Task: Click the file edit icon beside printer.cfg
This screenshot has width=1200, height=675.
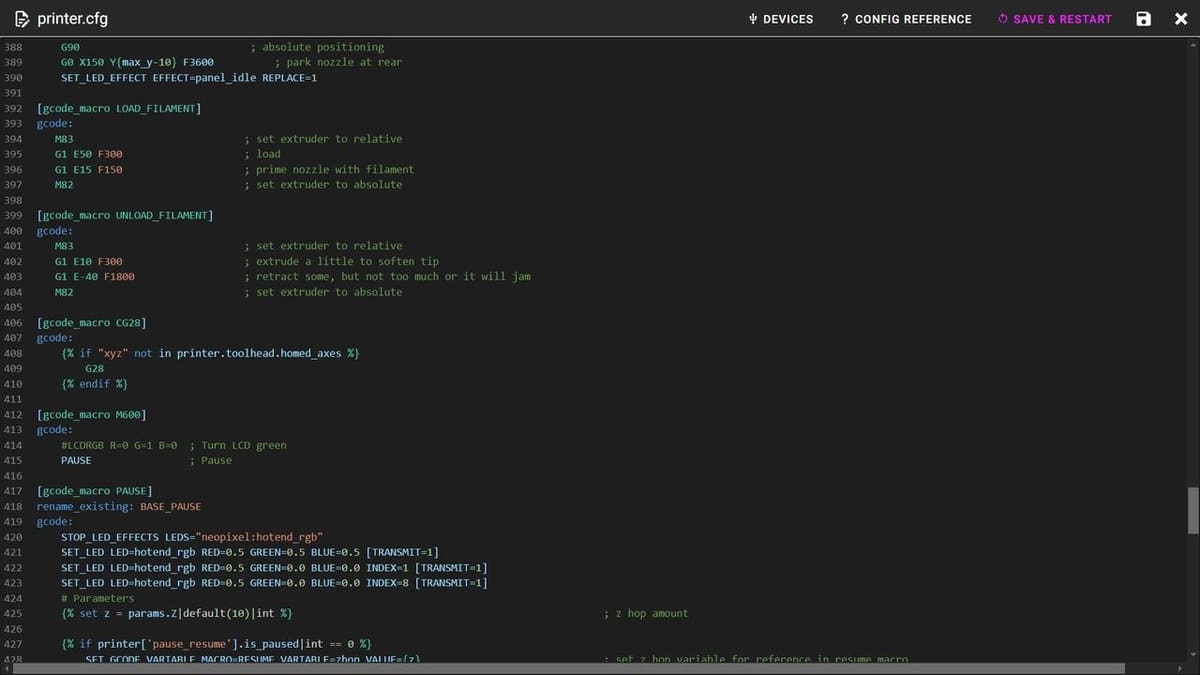Action: (x=22, y=19)
